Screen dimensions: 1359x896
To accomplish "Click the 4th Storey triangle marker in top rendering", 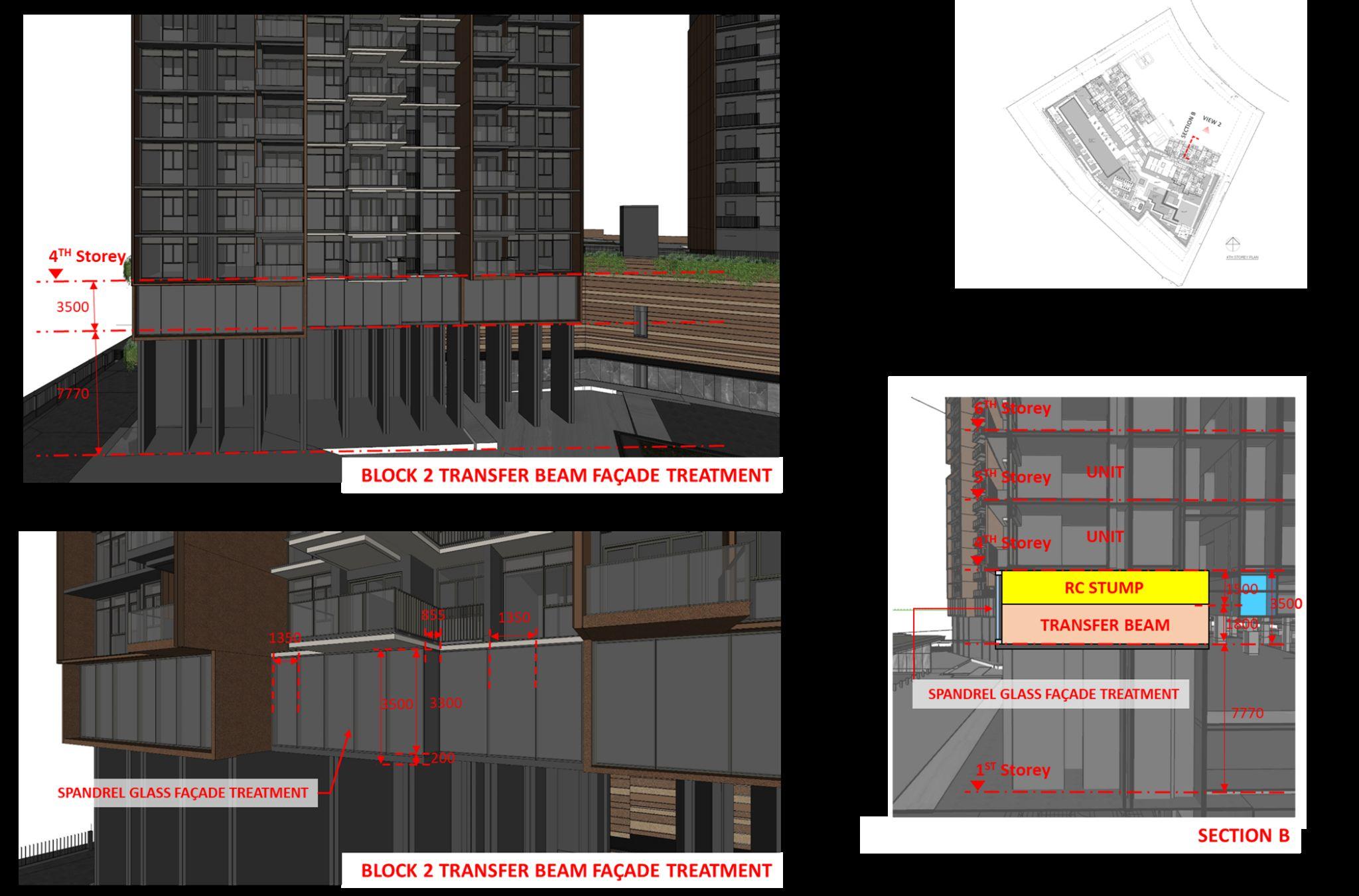I will point(56,274).
